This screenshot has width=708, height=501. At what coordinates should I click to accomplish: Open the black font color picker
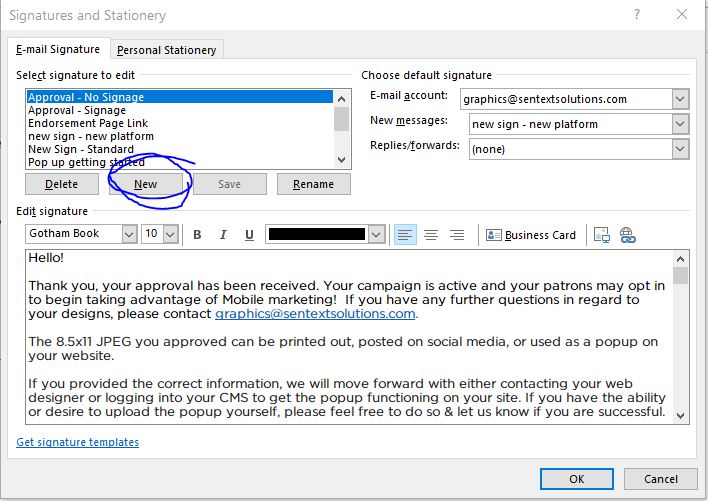[376, 234]
